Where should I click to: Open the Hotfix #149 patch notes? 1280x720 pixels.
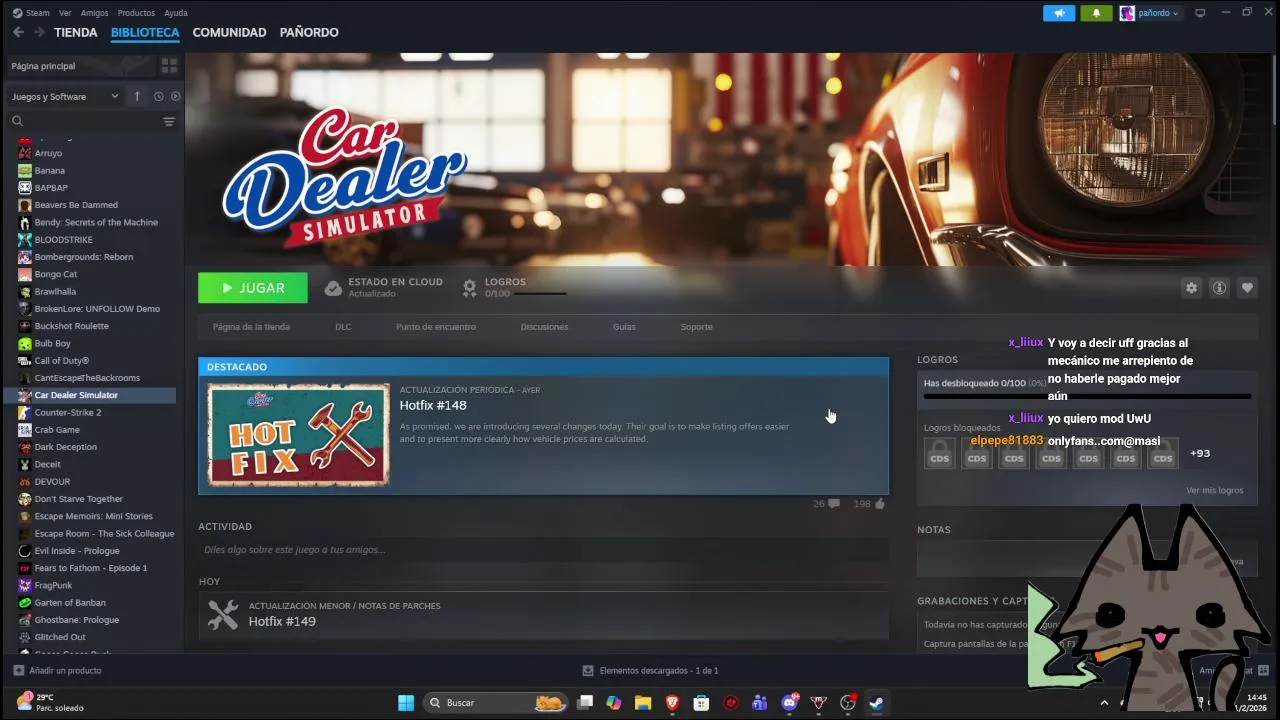tap(282, 621)
